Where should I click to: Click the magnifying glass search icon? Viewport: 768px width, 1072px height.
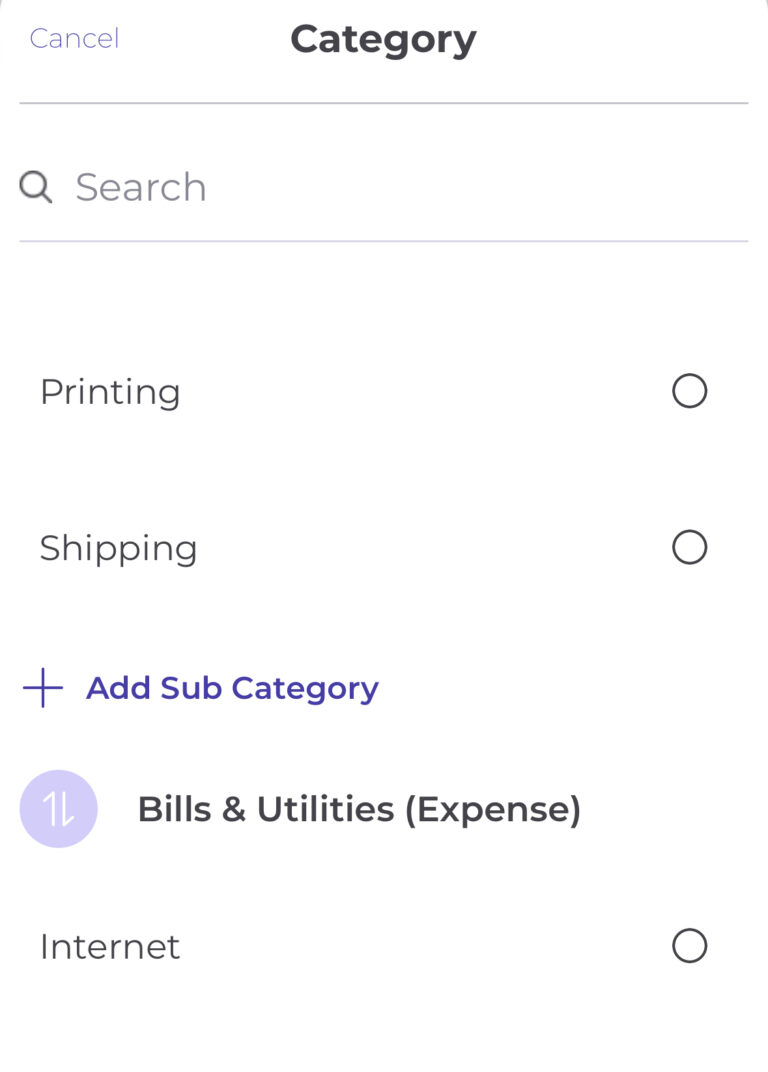pos(36,187)
